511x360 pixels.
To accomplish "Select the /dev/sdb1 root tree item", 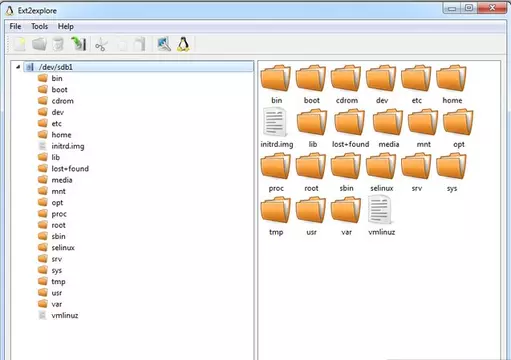I will coord(55,67).
